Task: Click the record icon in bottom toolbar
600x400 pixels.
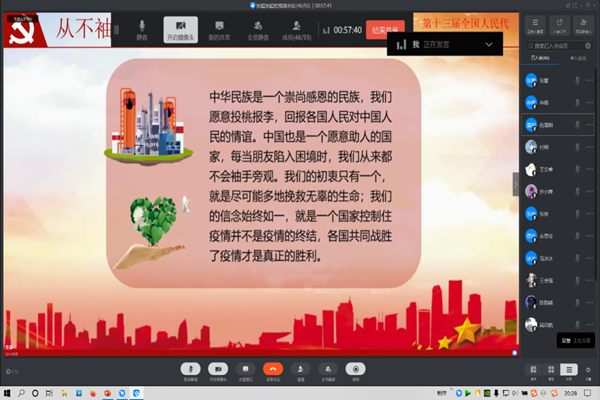Action: (x=355, y=369)
